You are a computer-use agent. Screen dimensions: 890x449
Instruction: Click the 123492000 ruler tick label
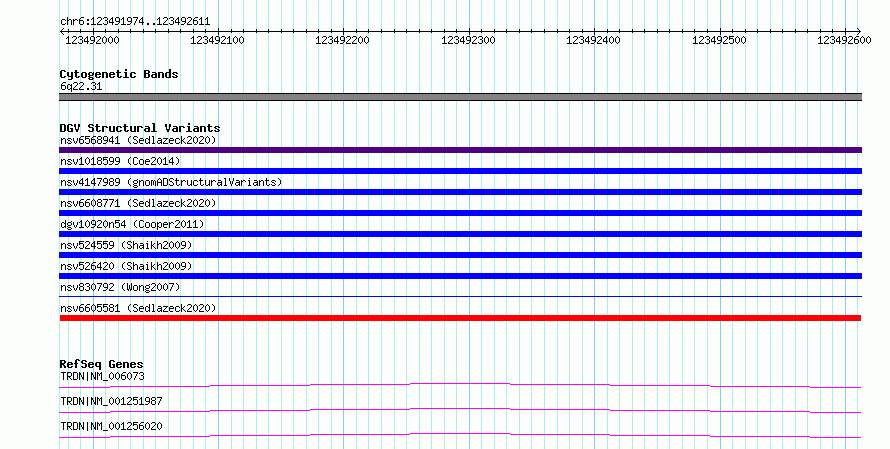(93, 40)
